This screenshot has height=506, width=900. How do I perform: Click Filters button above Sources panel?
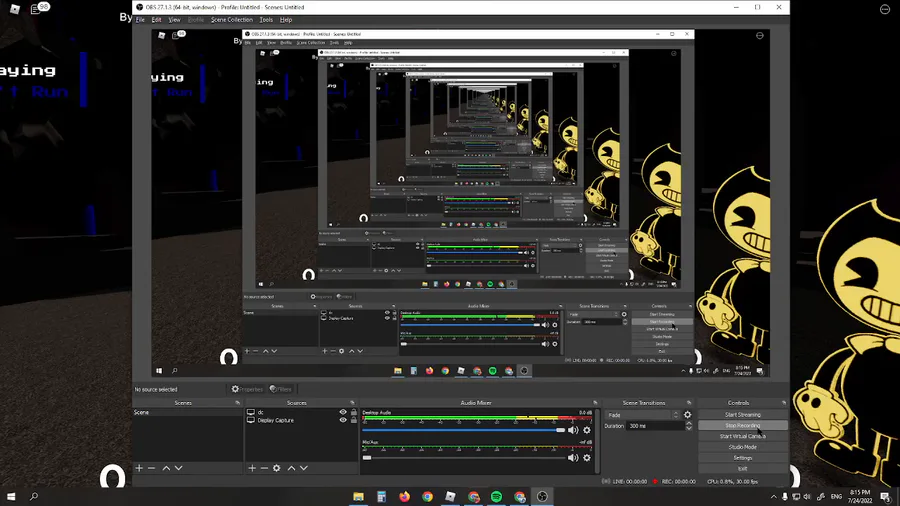pyautogui.click(x=281, y=389)
